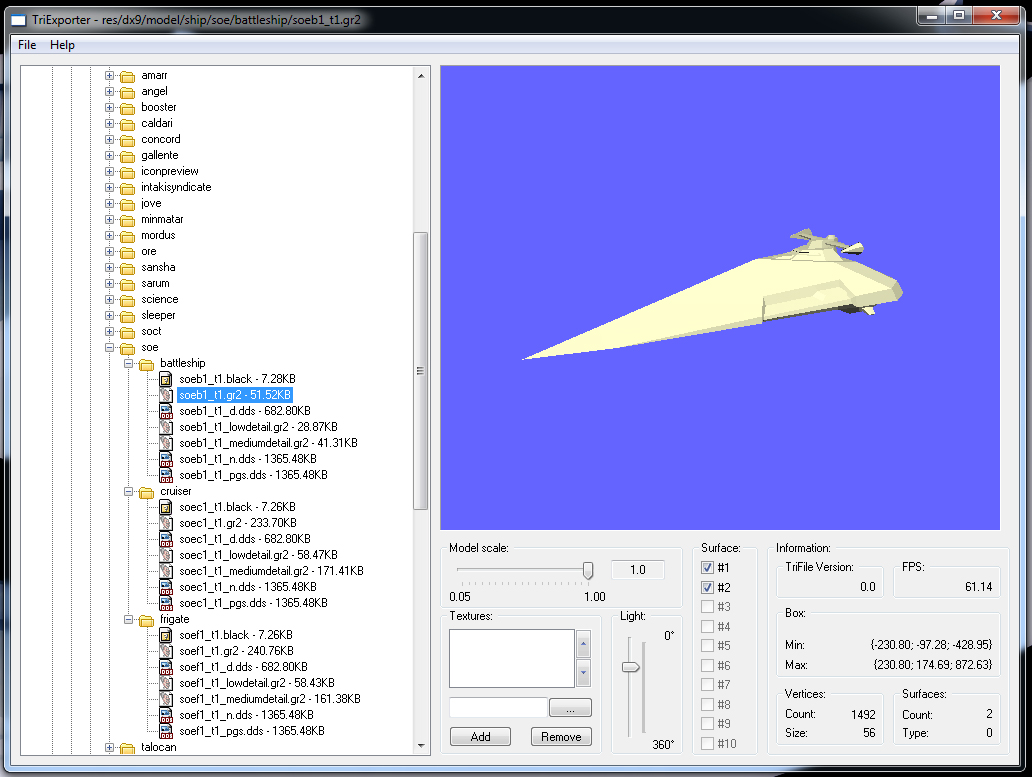Click Remove texture button

tap(561, 737)
